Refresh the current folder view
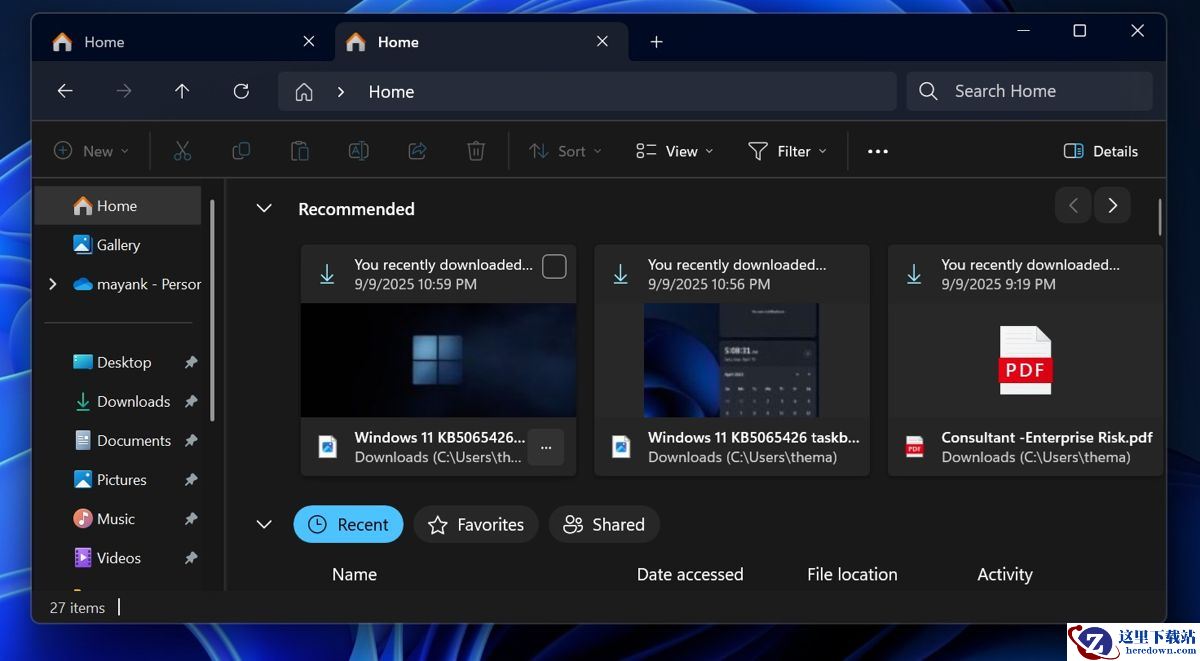Viewport: 1200px width, 661px height. [241, 91]
